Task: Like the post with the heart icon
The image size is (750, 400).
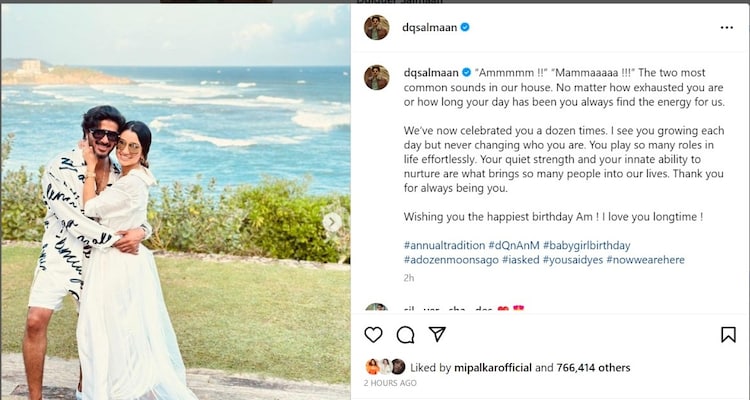Action: click(373, 334)
